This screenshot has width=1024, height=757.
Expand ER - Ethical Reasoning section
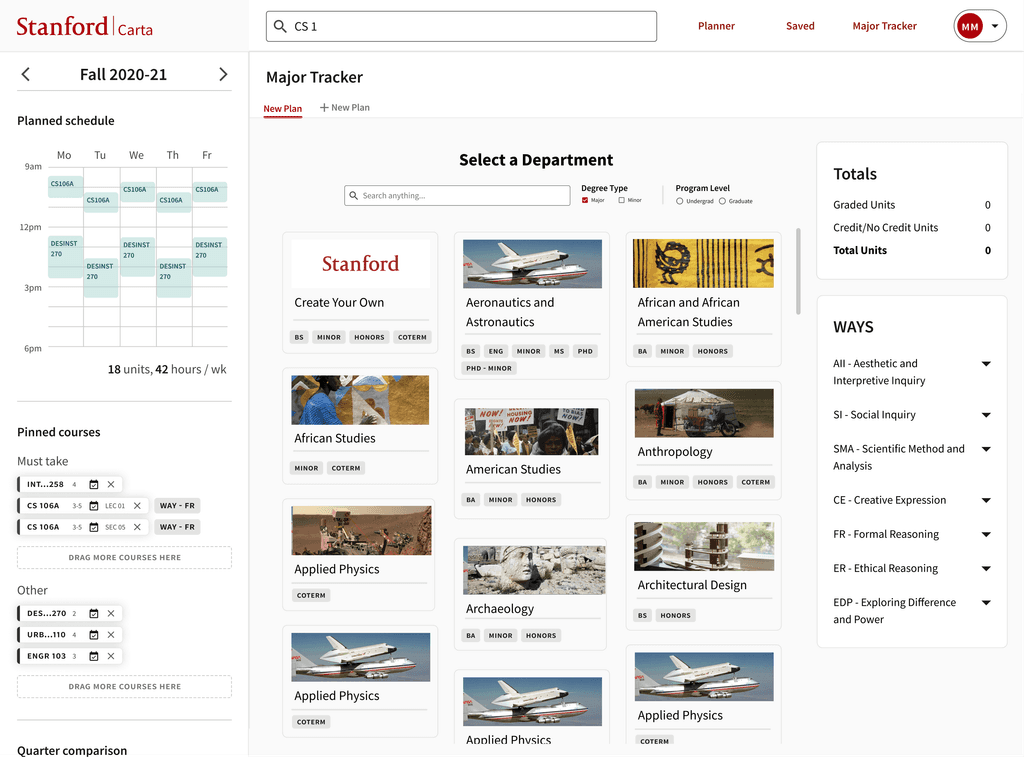pos(986,568)
